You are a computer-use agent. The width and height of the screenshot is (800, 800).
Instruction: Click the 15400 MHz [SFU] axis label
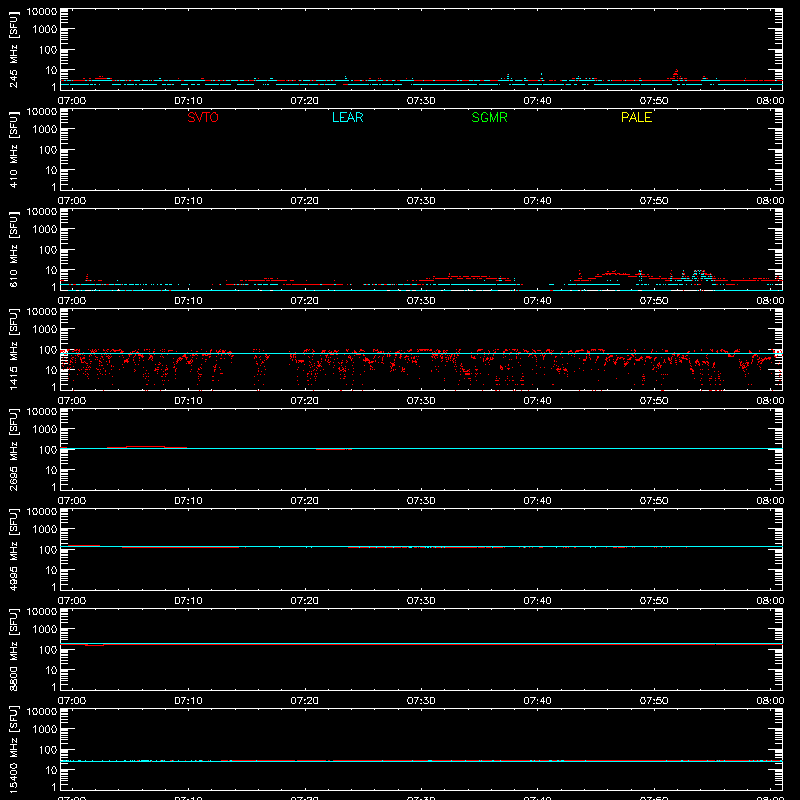click(x=14, y=749)
